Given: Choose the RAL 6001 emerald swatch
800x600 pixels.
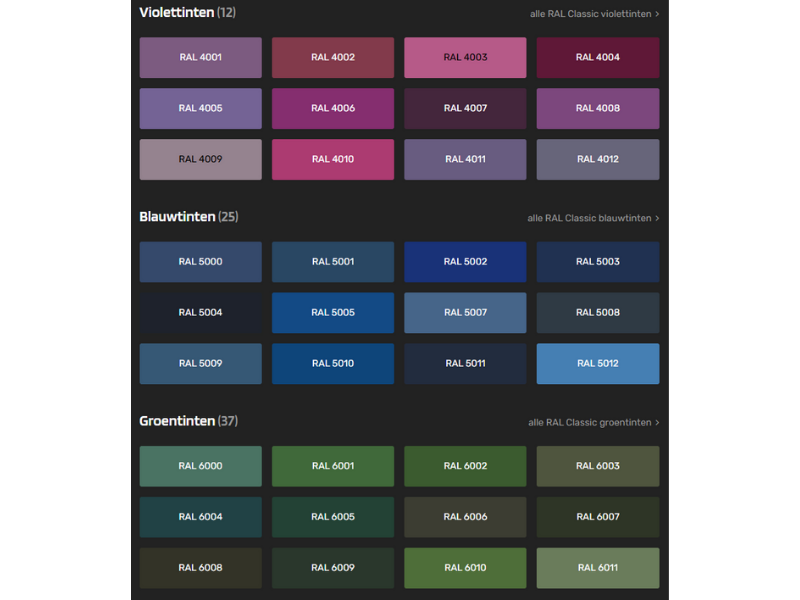Looking at the screenshot, I should click(333, 466).
